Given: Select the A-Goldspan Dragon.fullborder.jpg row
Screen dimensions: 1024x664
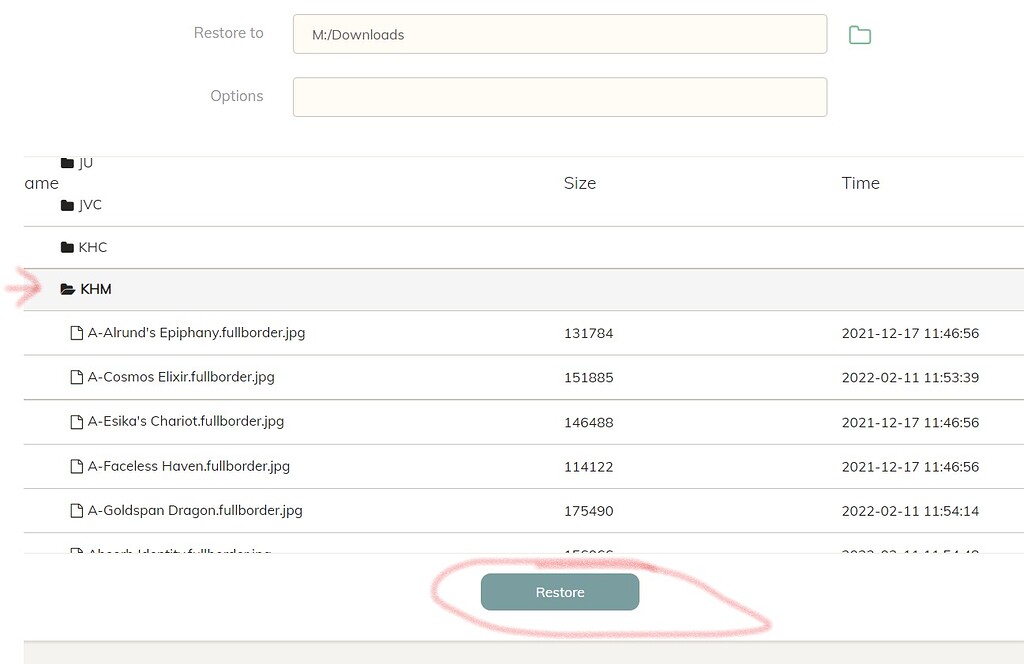Looking at the screenshot, I should (400, 510).
